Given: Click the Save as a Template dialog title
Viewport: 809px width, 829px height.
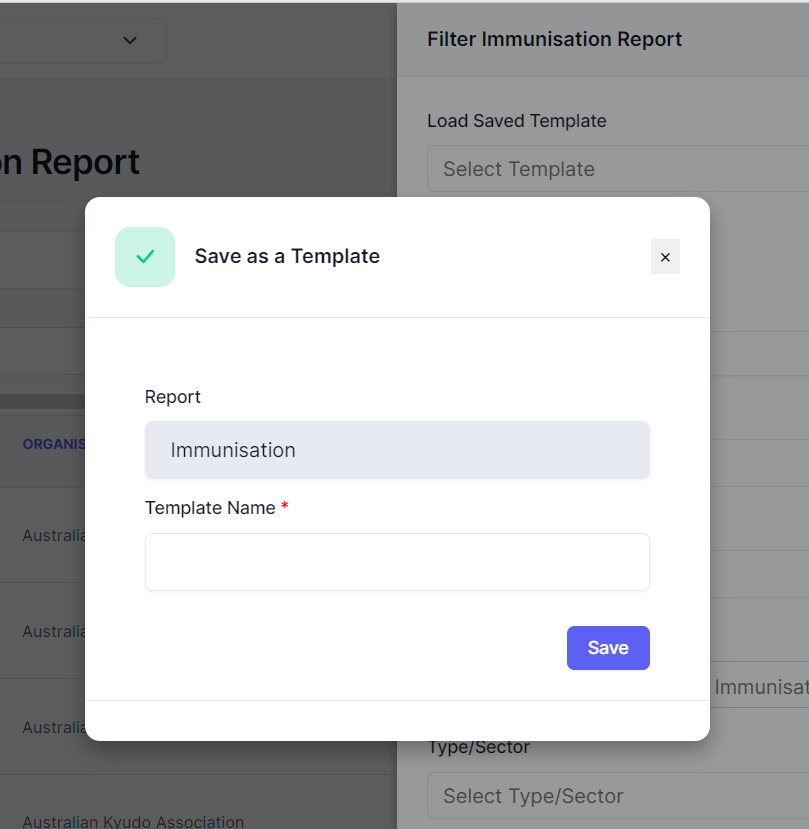Looking at the screenshot, I should 287,257.
